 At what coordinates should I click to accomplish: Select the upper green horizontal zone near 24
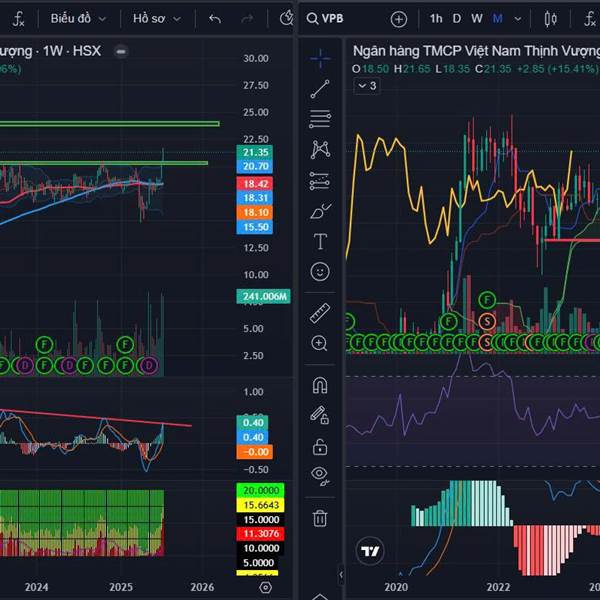point(110,124)
